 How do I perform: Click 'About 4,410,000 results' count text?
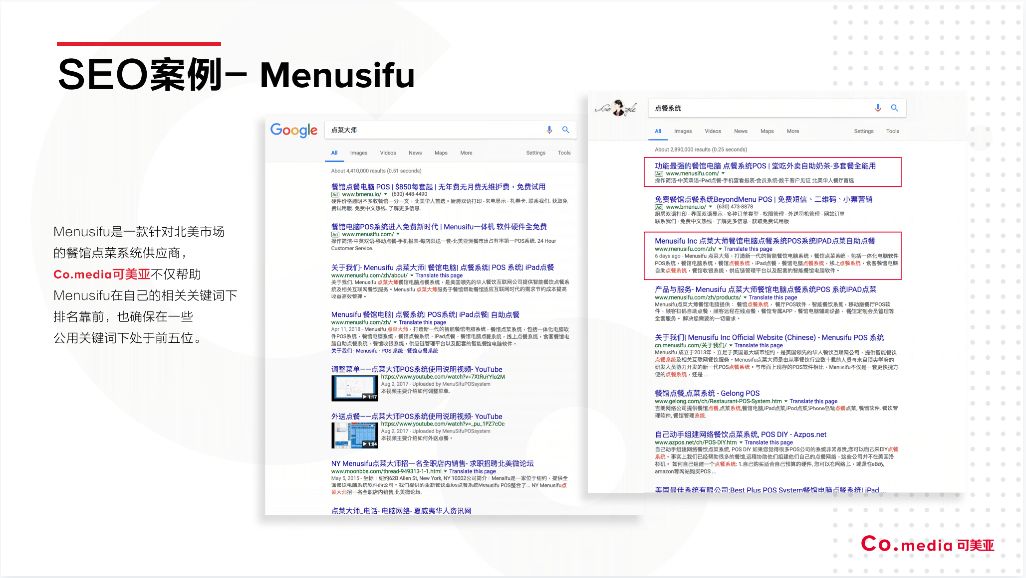point(376,171)
